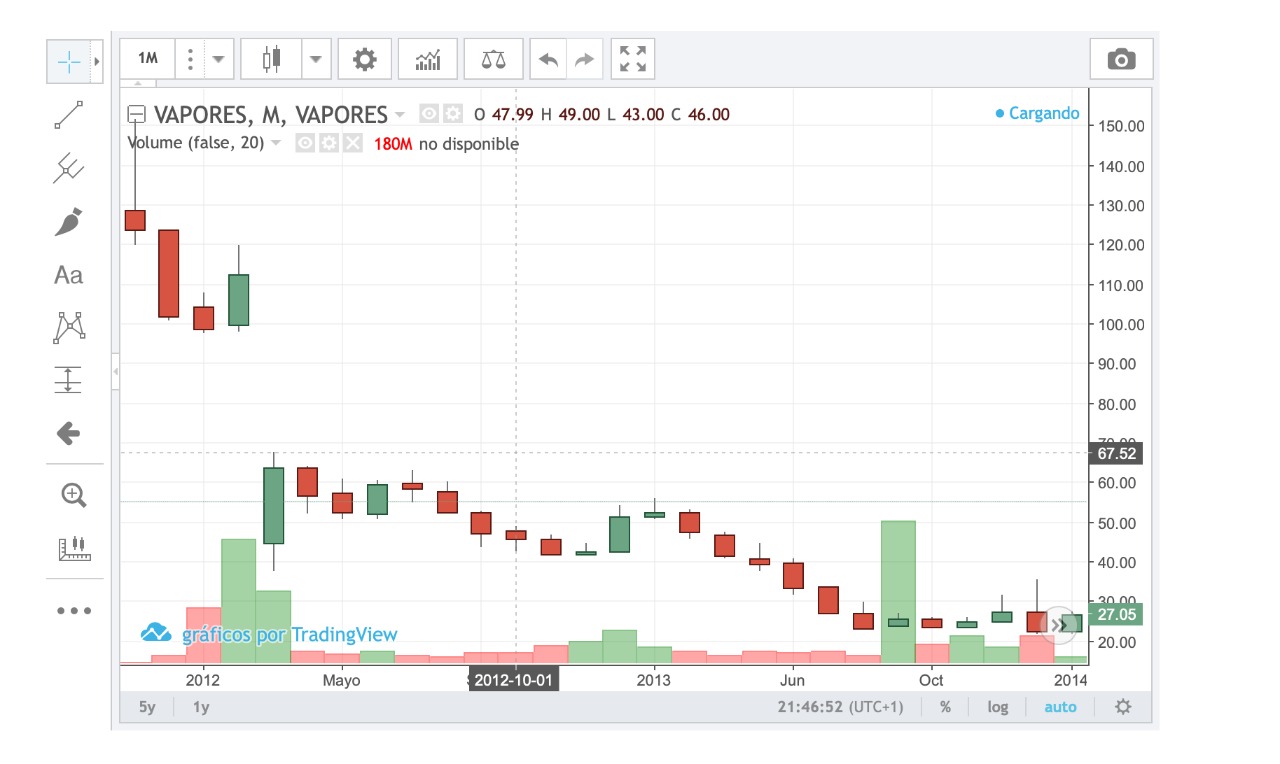Click the 100.00 price axis label

pyautogui.click(x=1120, y=324)
